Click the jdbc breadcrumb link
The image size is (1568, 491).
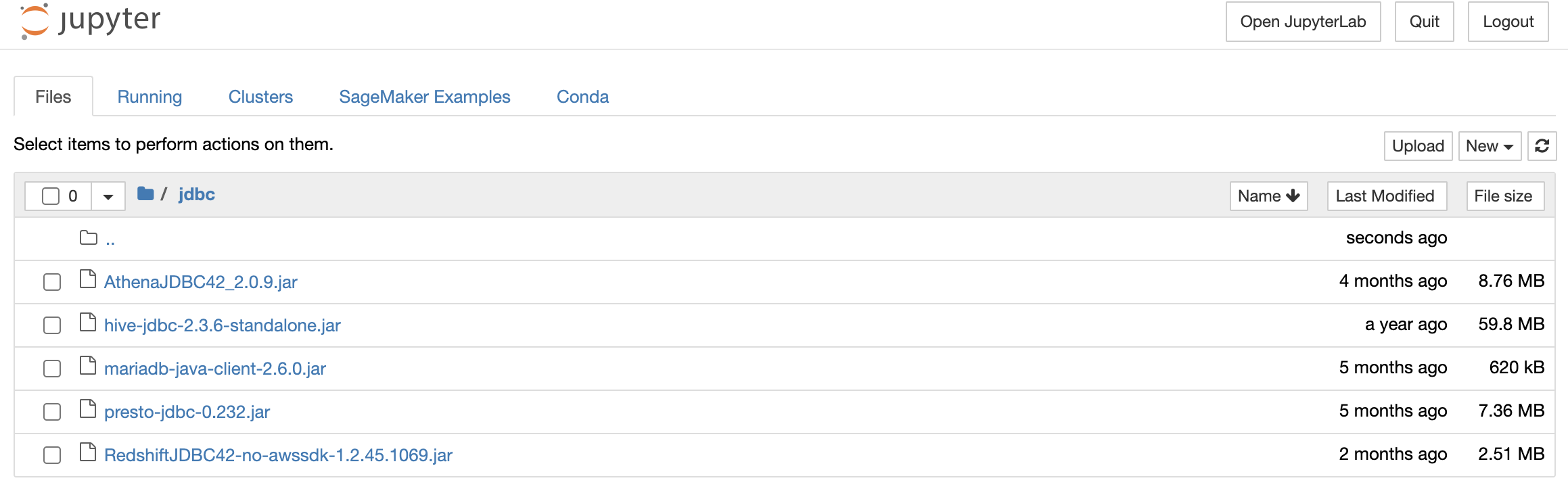[197, 195]
